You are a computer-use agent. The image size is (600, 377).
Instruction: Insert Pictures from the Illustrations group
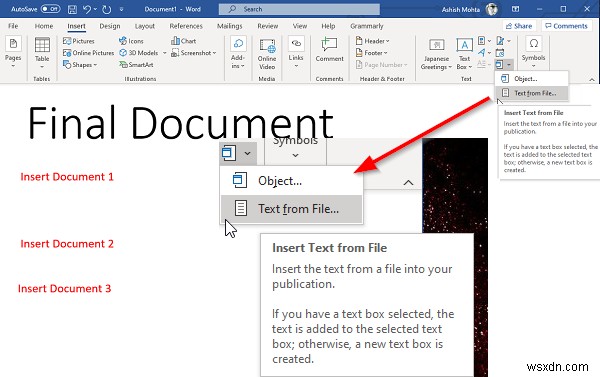point(78,41)
